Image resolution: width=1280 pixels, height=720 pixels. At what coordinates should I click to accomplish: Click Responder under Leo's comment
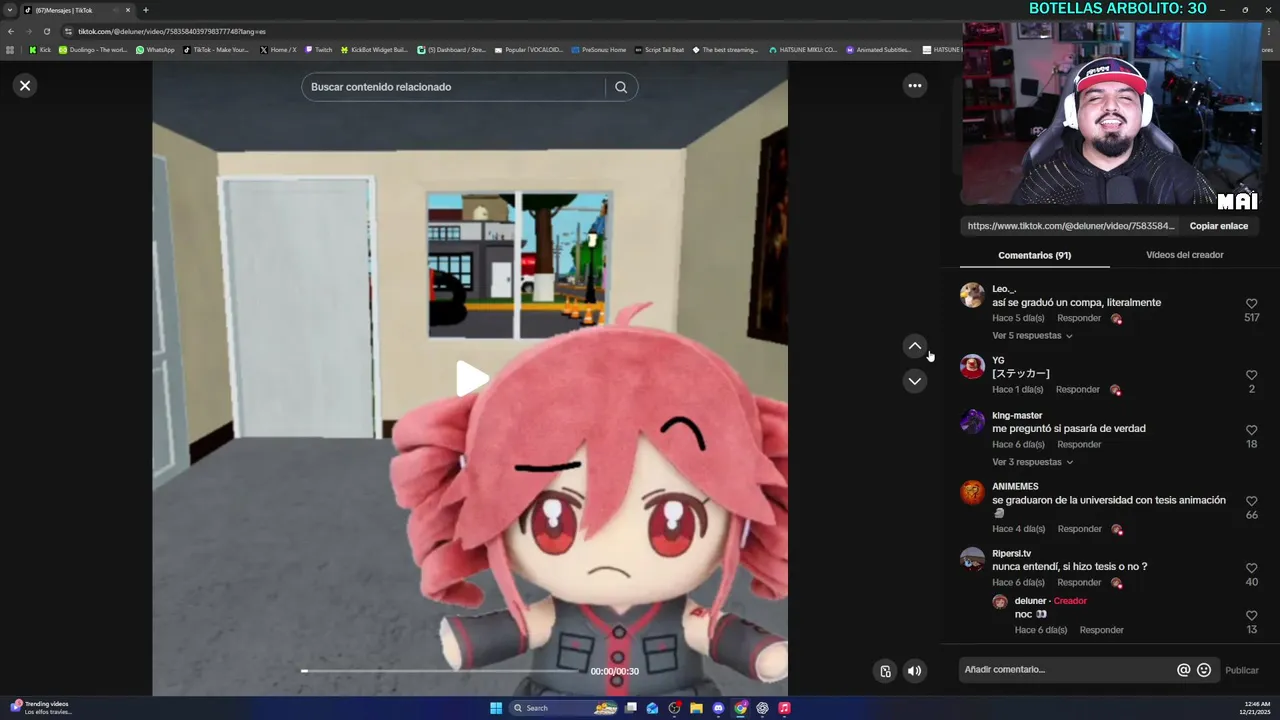(1079, 318)
